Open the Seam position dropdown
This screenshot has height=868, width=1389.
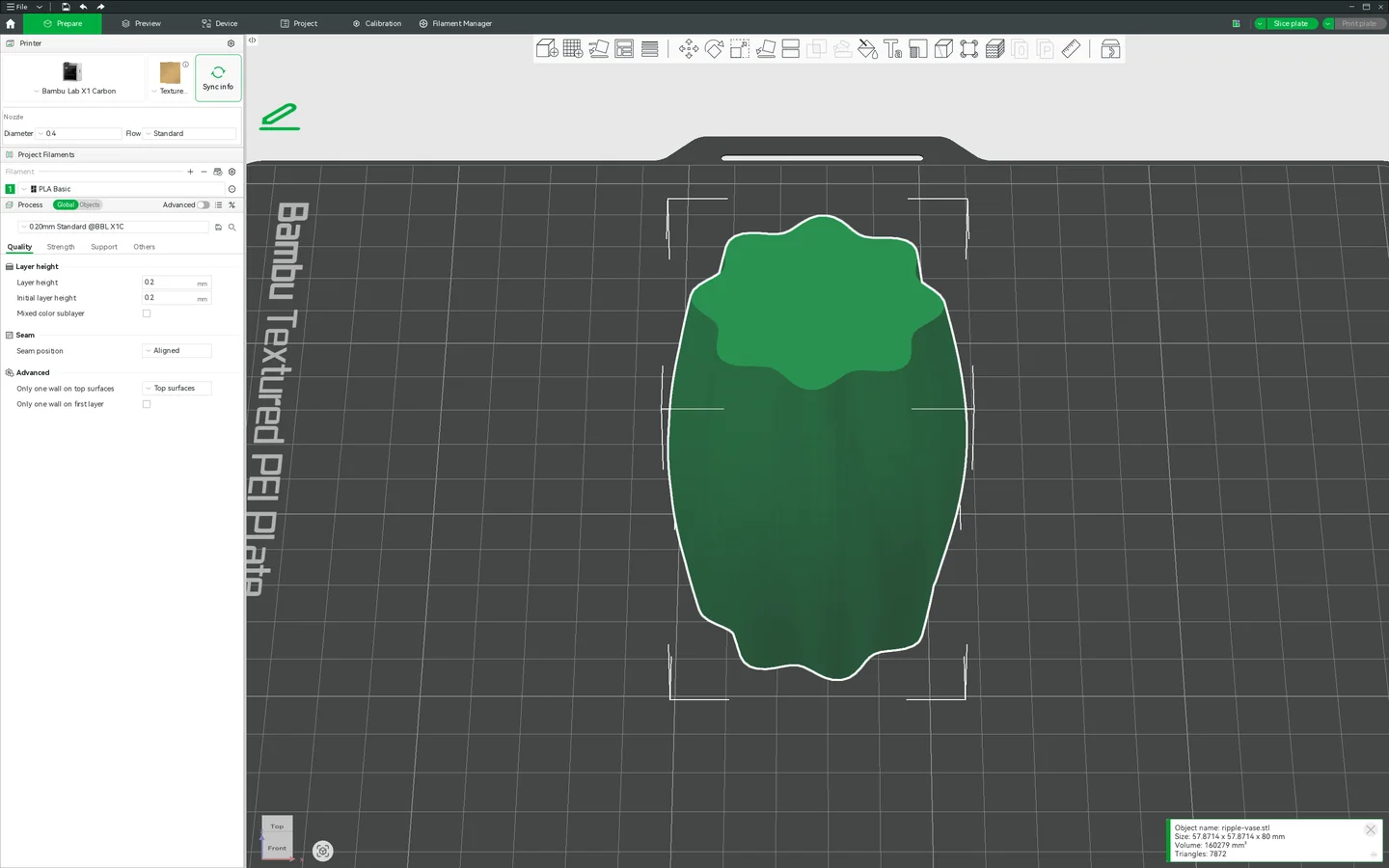coord(177,351)
